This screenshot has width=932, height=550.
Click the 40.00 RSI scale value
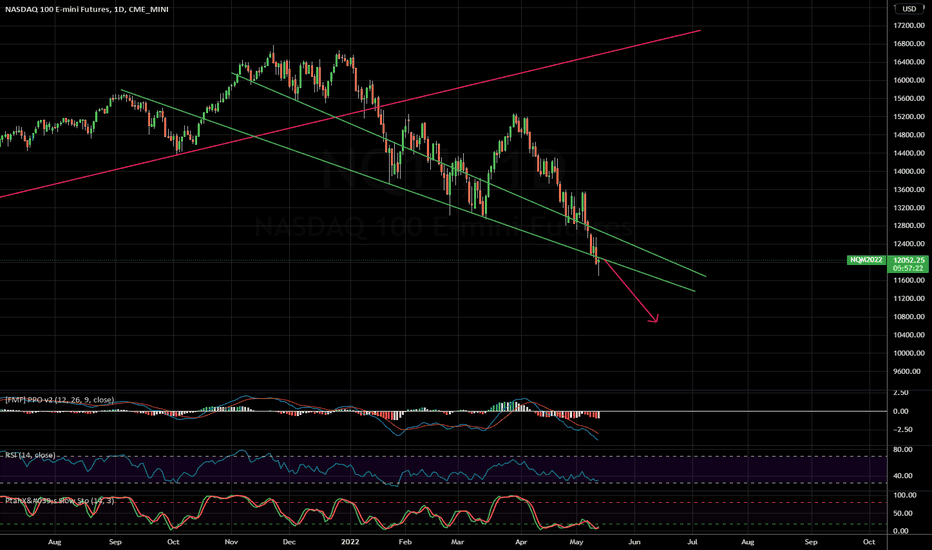pos(903,476)
